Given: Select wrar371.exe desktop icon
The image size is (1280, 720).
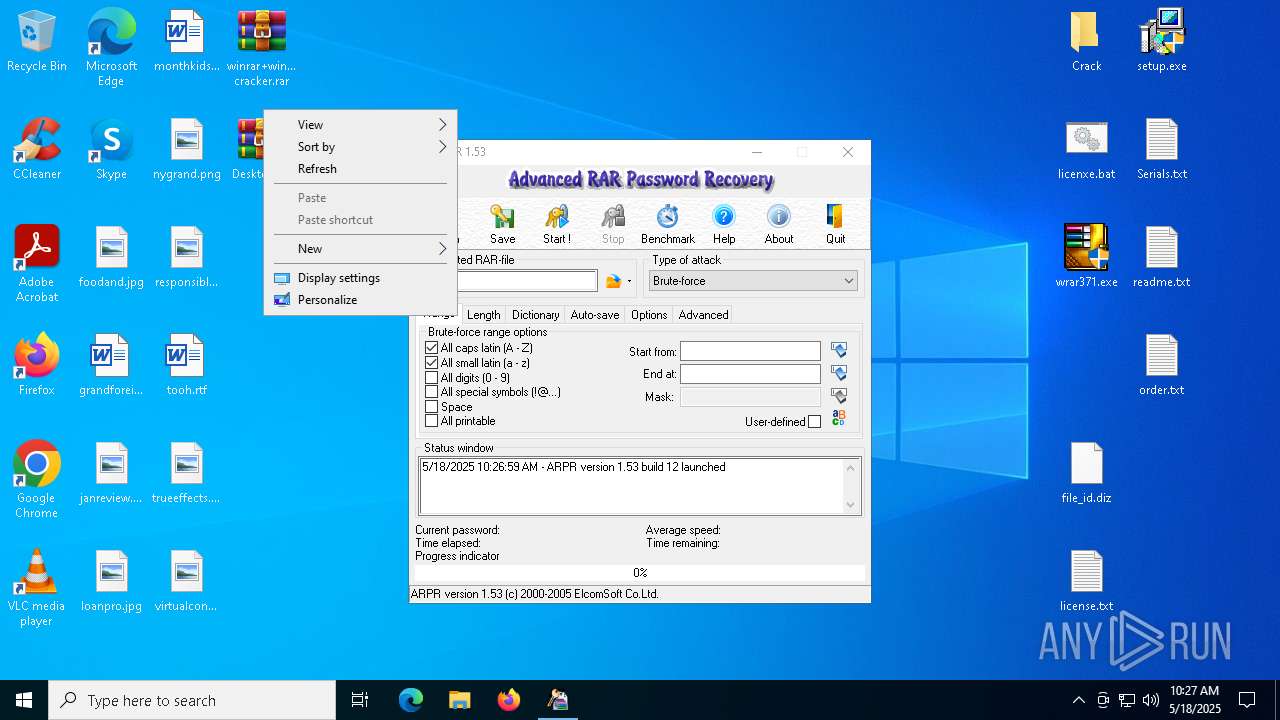Looking at the screenshot, I should pos(1086,257).
